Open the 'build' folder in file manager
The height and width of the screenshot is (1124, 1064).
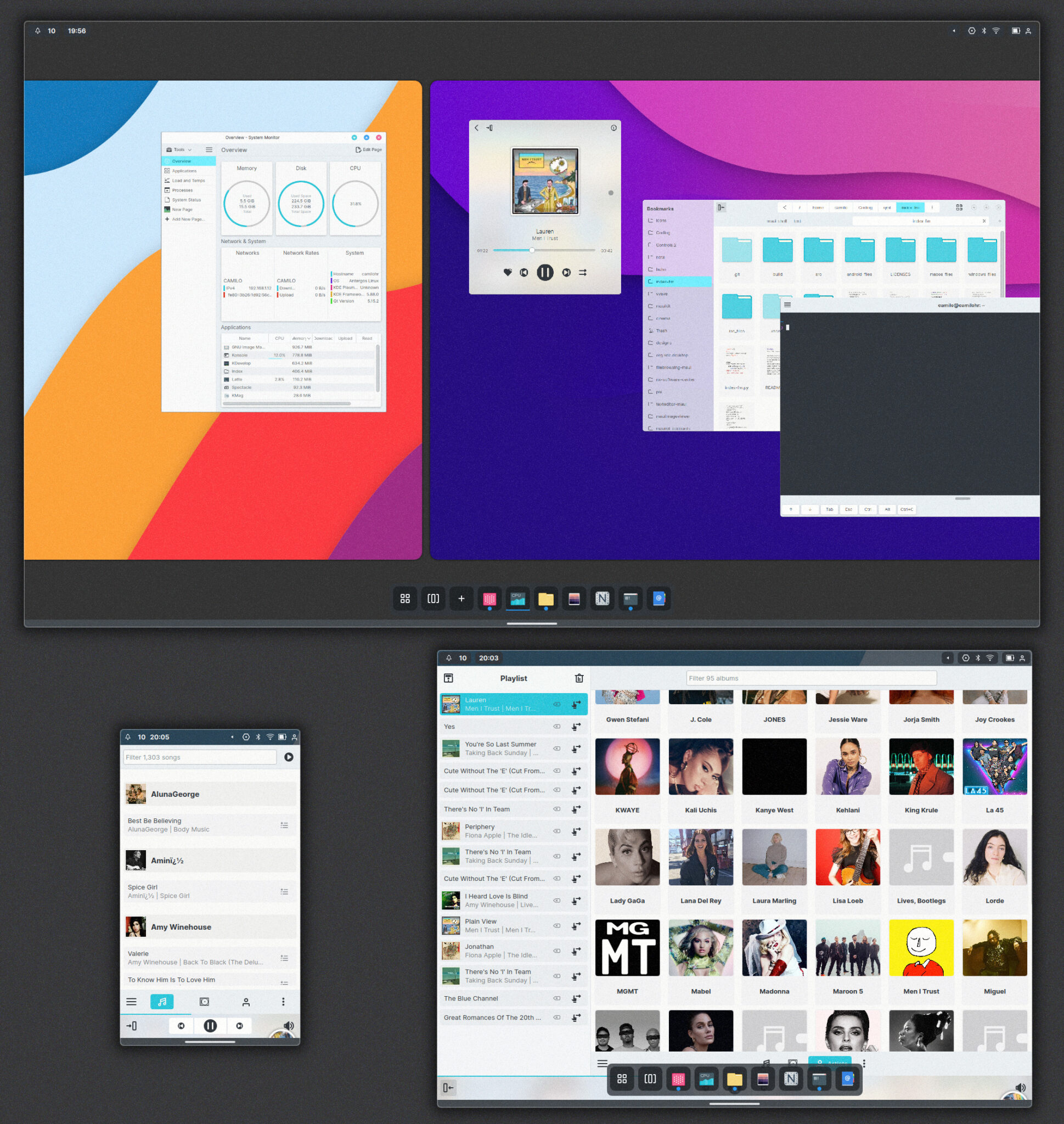(778, 256)
